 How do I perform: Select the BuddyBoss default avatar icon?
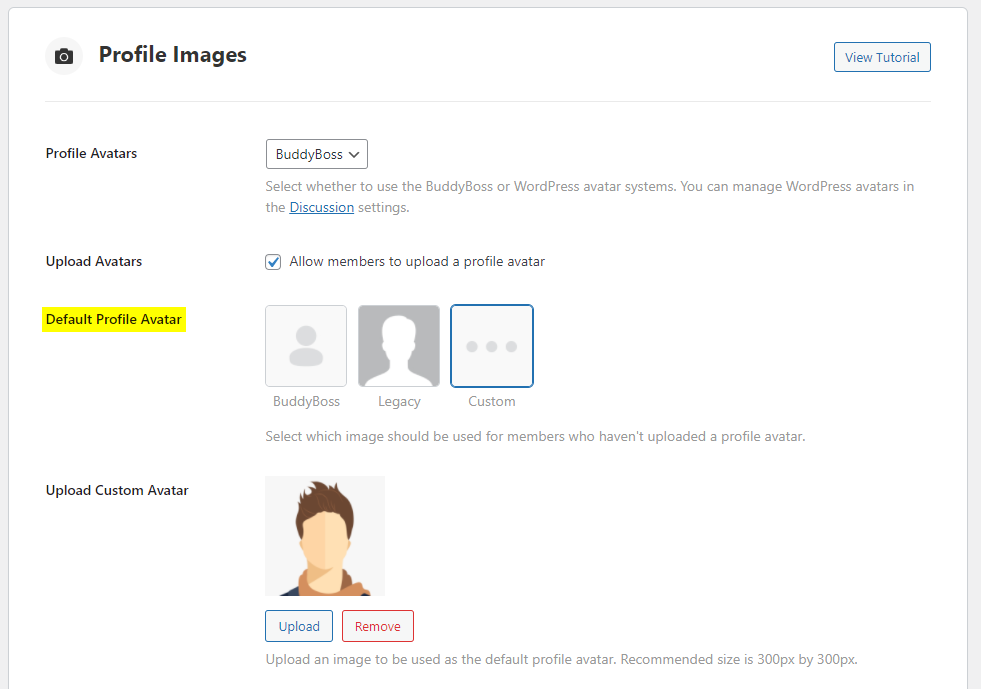[306, 346]
